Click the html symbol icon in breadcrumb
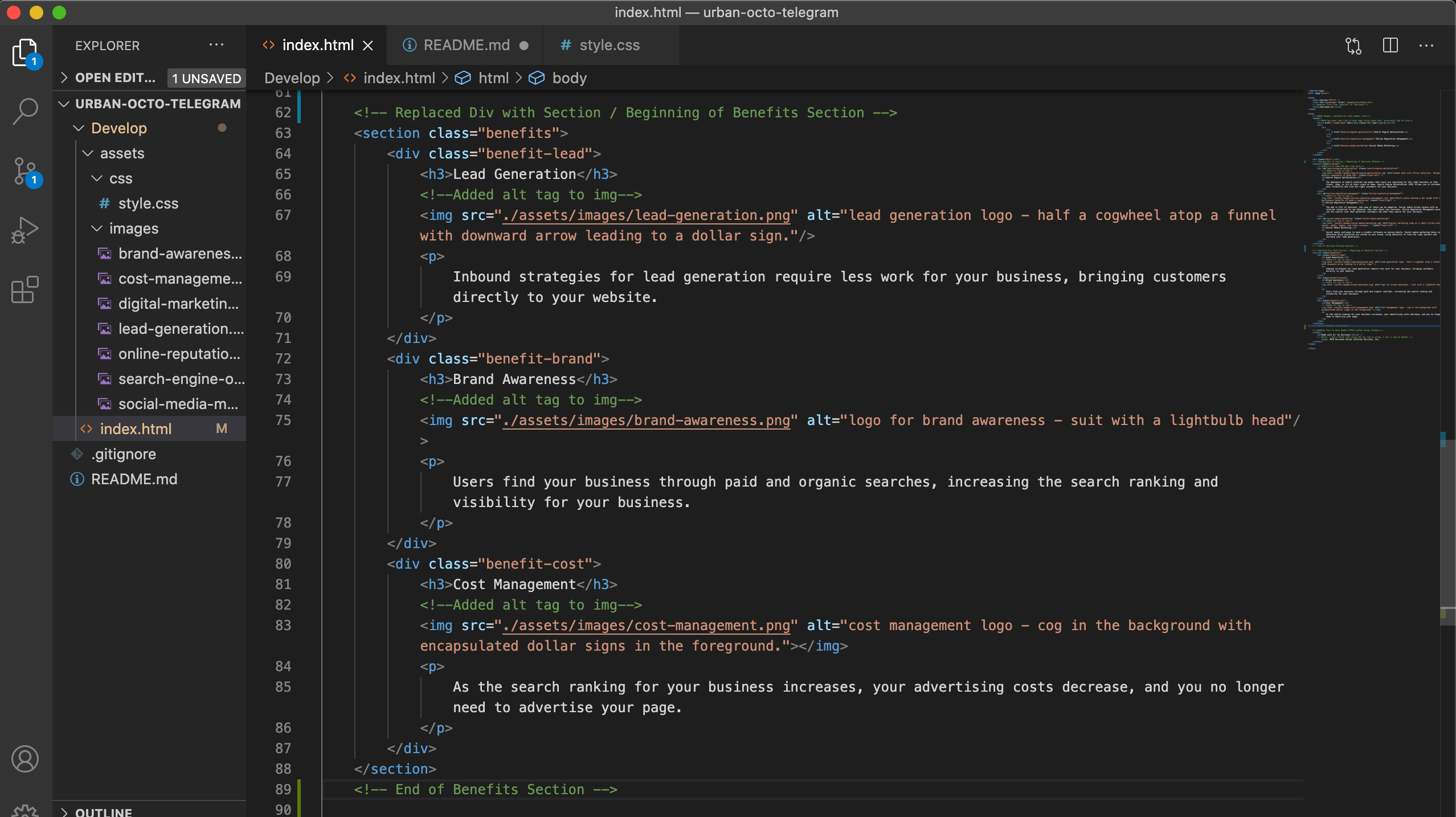Viewport: 1456px width, 817px height. tap(463, 78)
